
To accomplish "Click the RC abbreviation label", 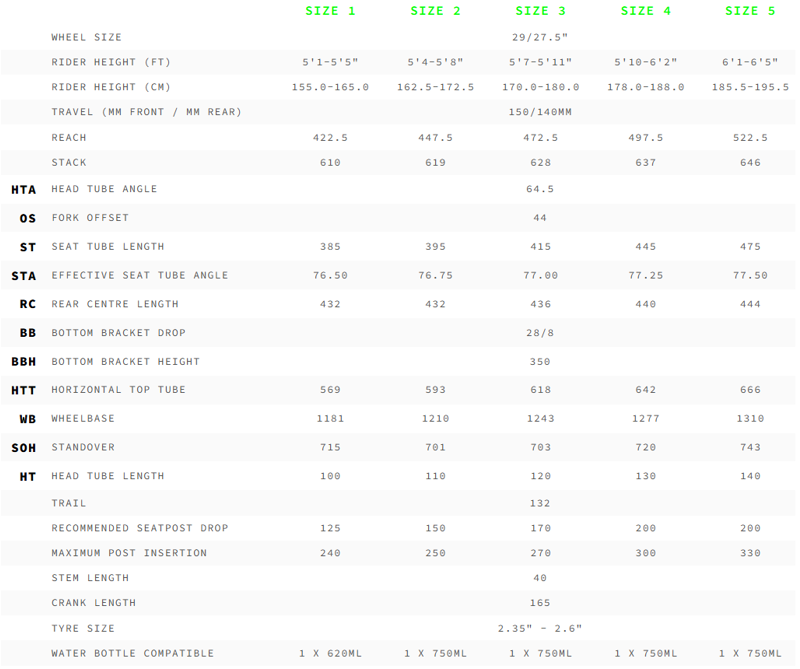I will [28, 304].
